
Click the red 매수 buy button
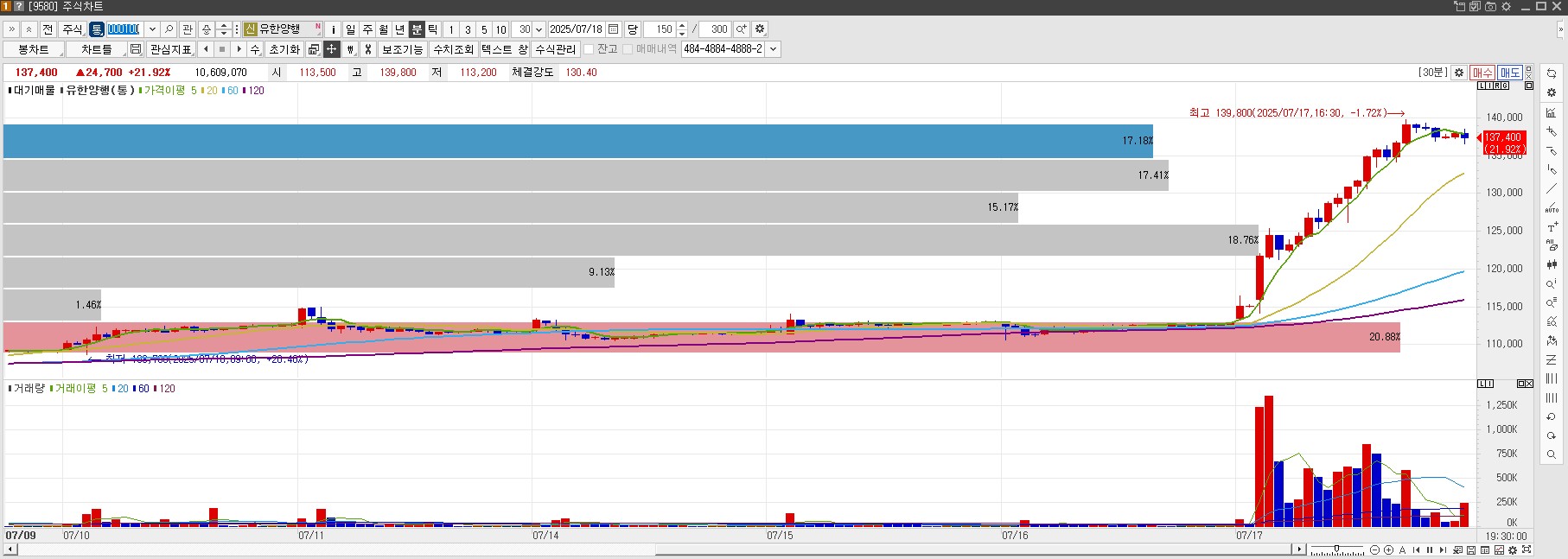[1482, 73]
